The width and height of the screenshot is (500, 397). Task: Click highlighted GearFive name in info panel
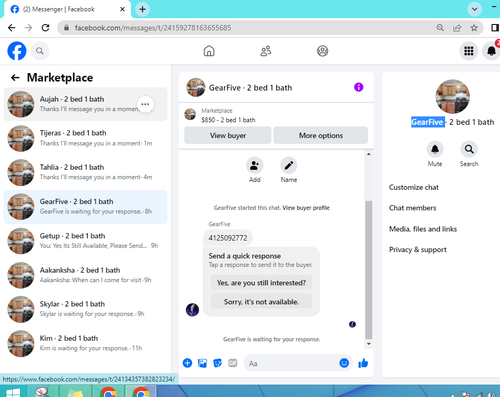427,122
